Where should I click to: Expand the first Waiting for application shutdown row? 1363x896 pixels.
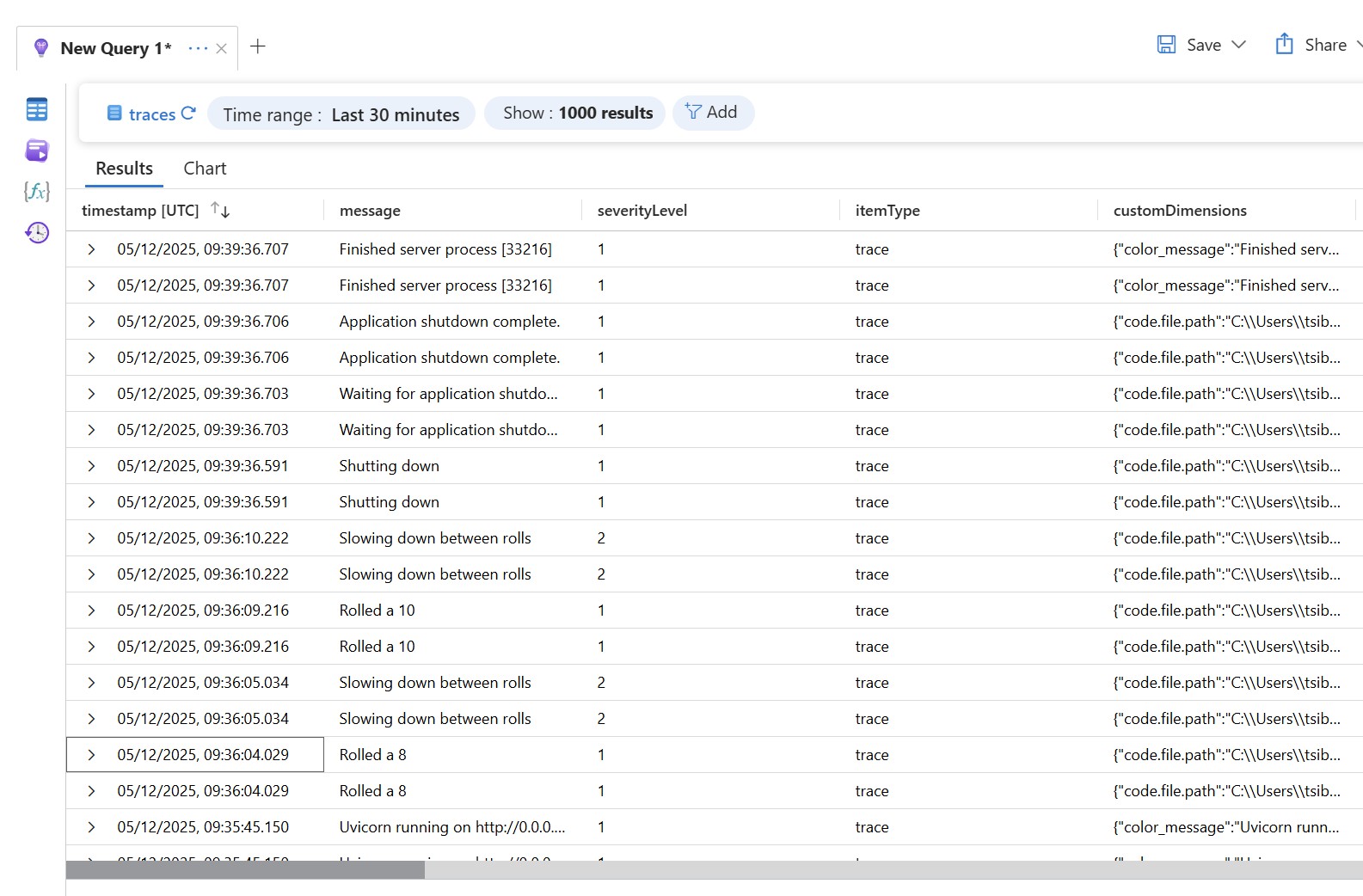pyautogui.click(x=91, y=394)
